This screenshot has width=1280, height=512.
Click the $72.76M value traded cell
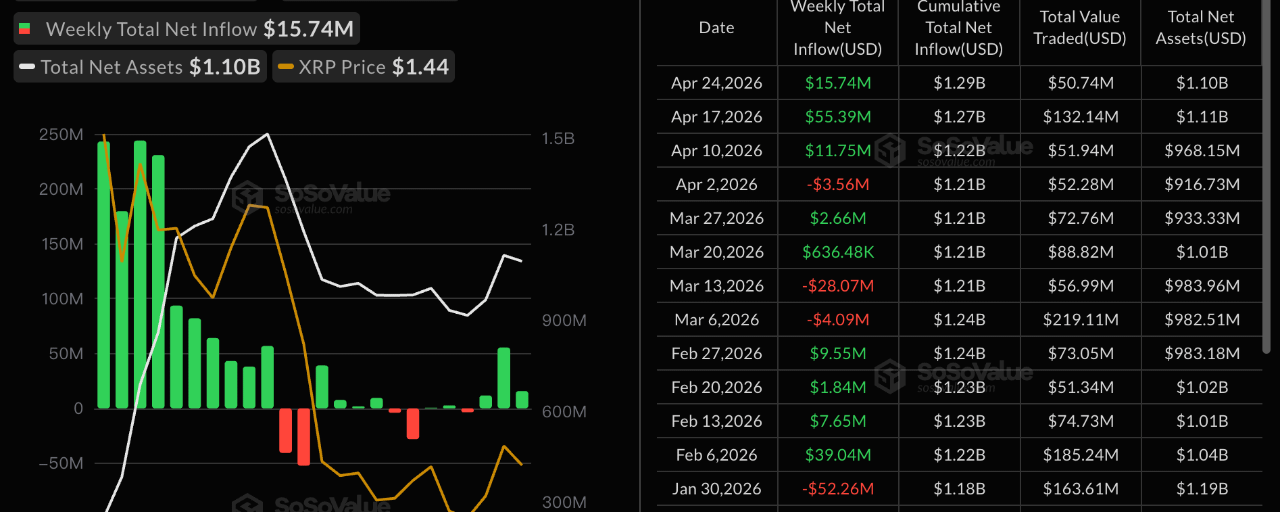[x=1080, y=218]
